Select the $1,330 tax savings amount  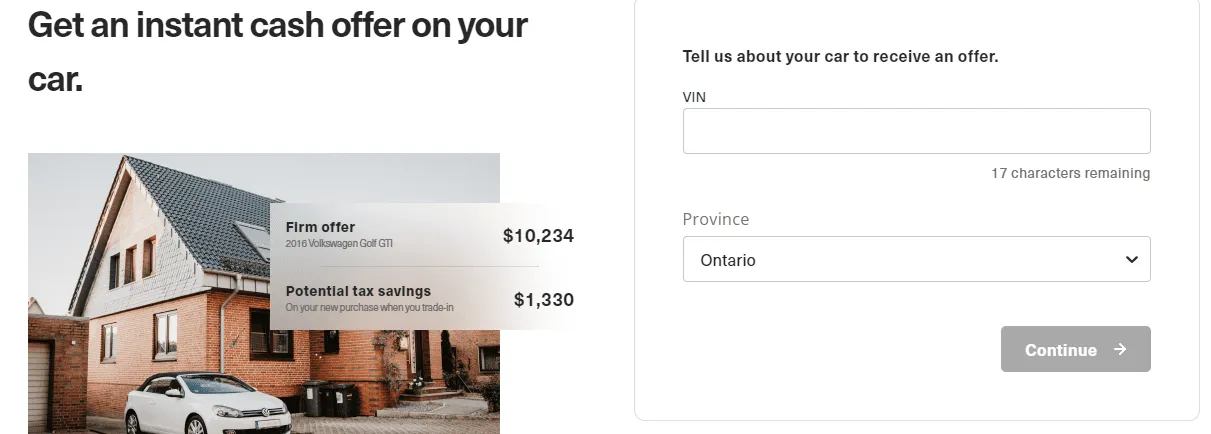[x=543, y=299]
